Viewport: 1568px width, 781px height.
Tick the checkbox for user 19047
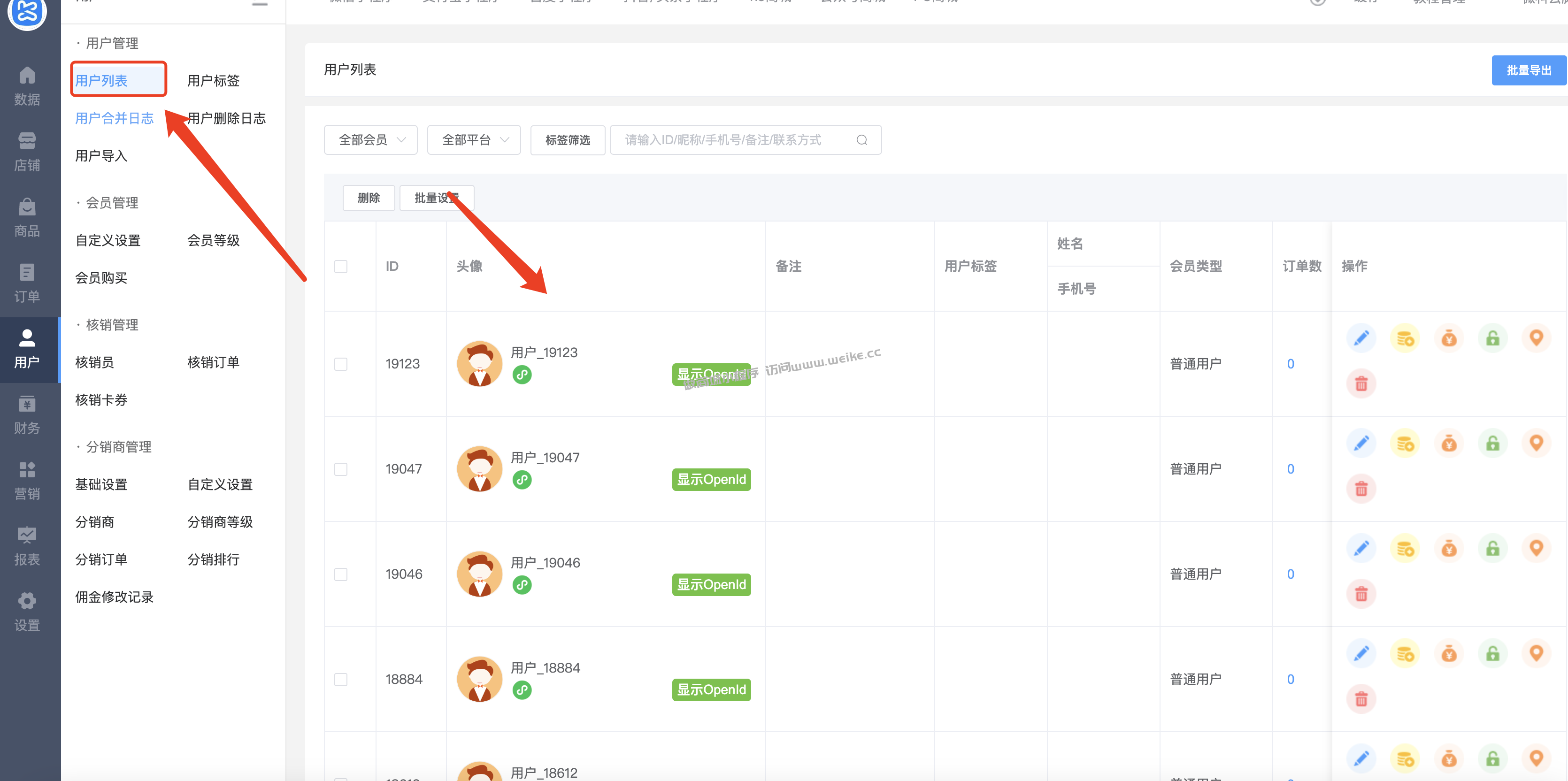point(341,469)
